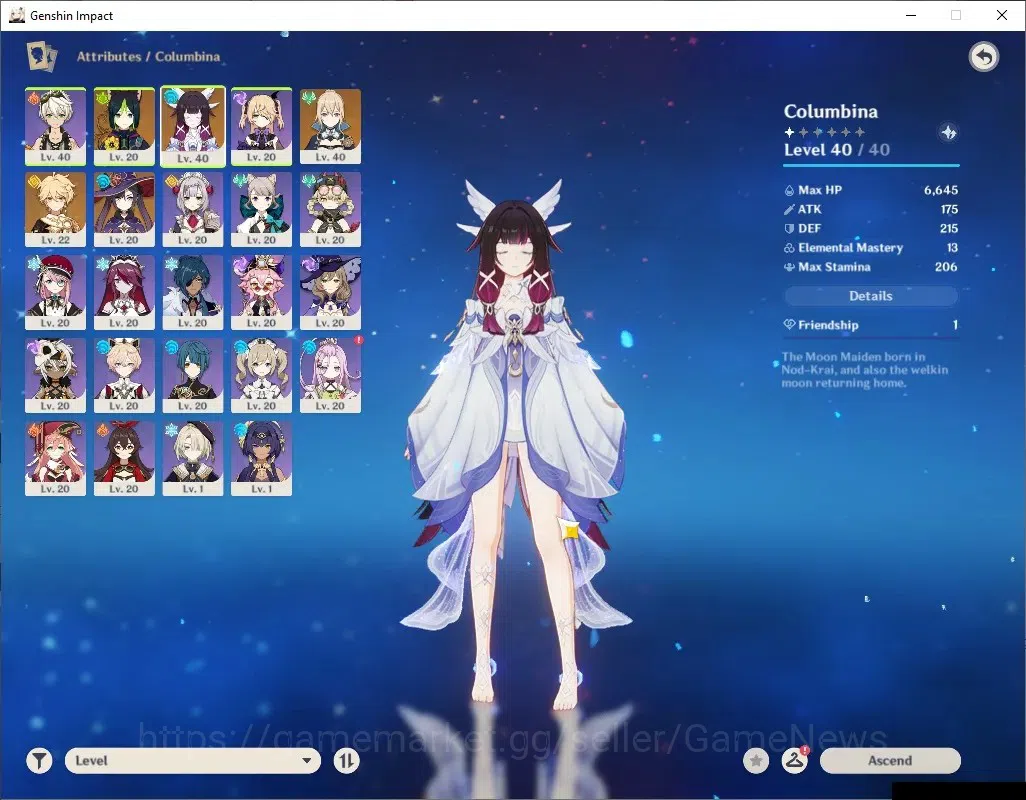The image size is (1026, 800).
Task: Click the level experience progress bar
Action: point(872,165)
